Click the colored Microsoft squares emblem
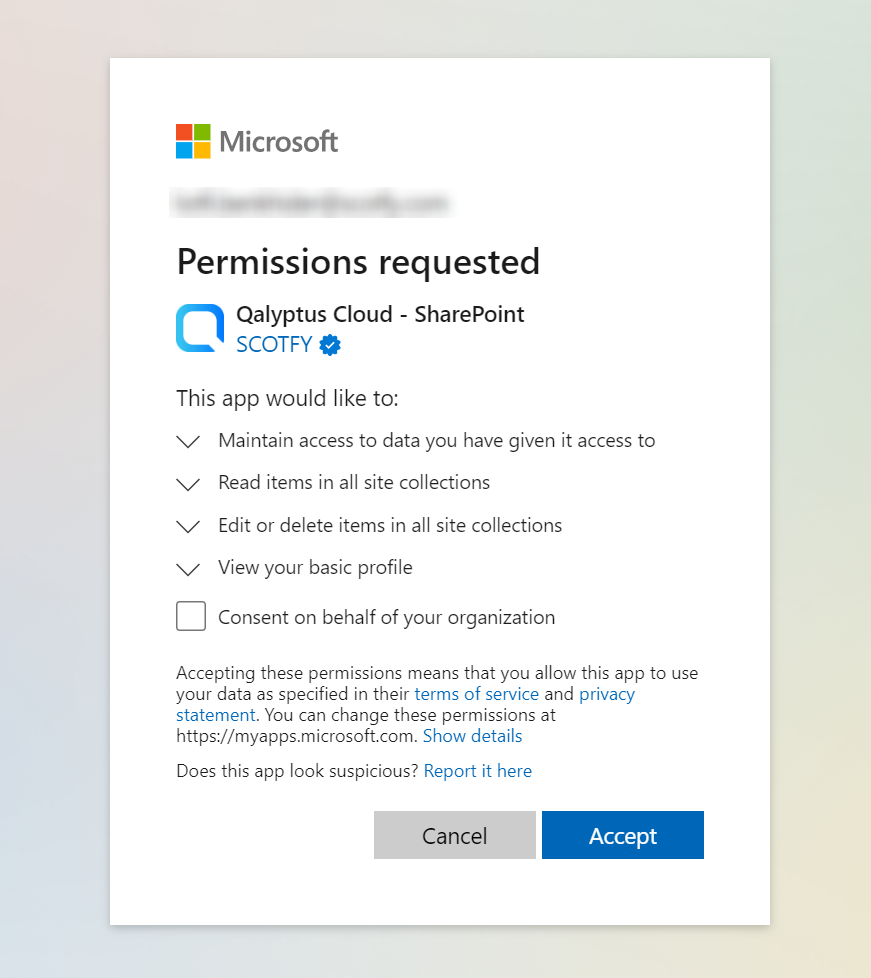871x978 pixels. [x=191, y=141]
